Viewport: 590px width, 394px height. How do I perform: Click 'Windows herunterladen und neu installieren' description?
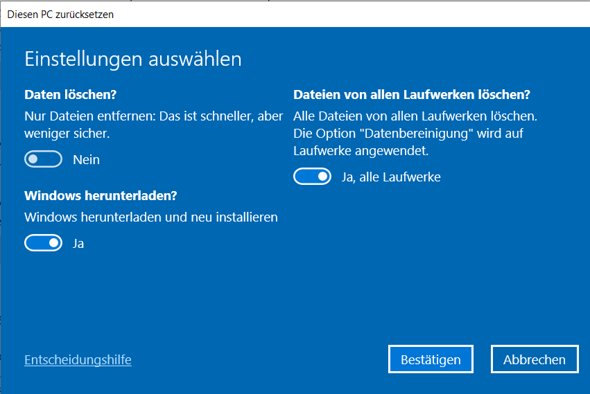coord(151,217)
